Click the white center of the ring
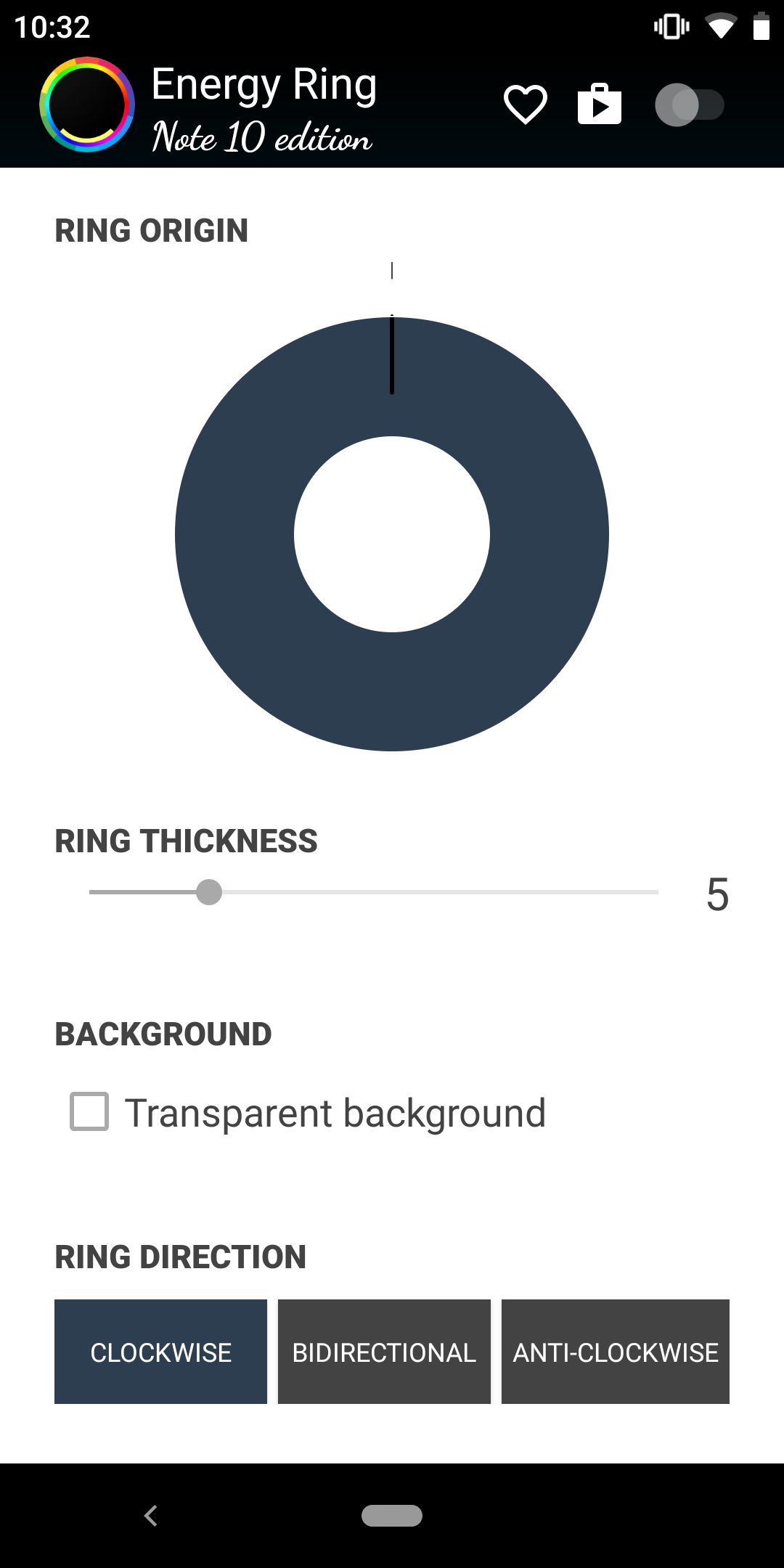Image resolution: width=784 pixels, height=1568 pixels. click(392, 534)
